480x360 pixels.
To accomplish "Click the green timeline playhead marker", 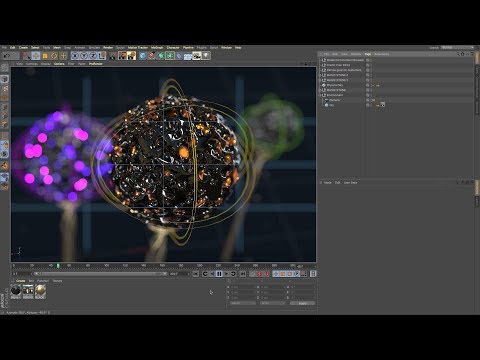I will coord(58,266).
